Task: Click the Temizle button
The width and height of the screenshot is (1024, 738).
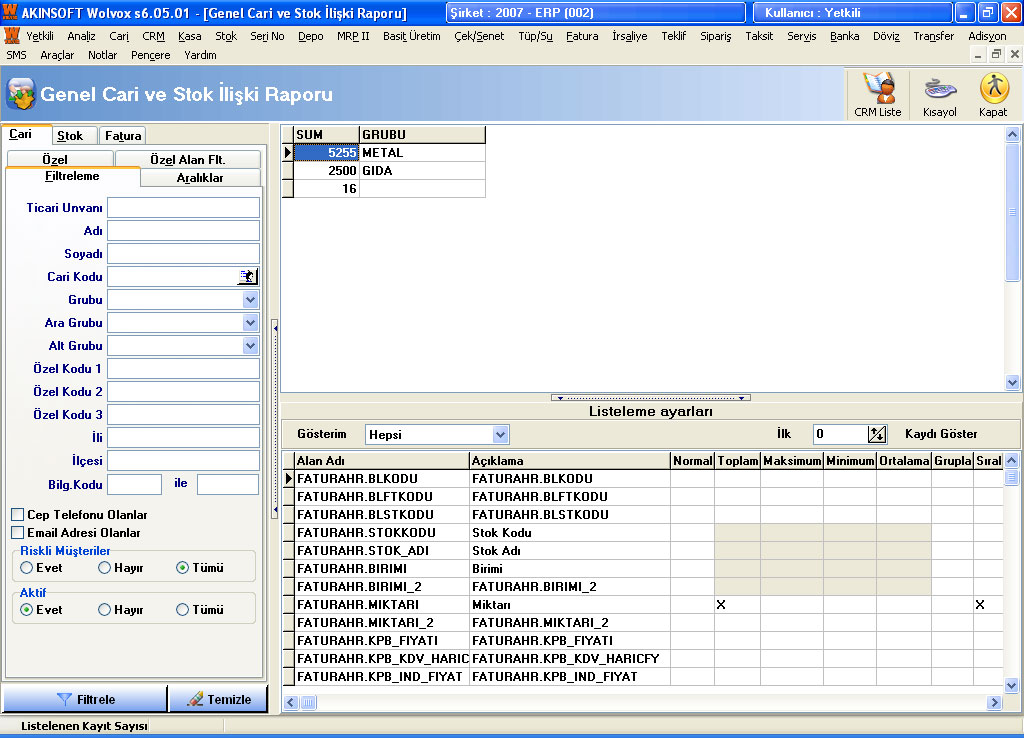Action: click(x=219, y=699)
